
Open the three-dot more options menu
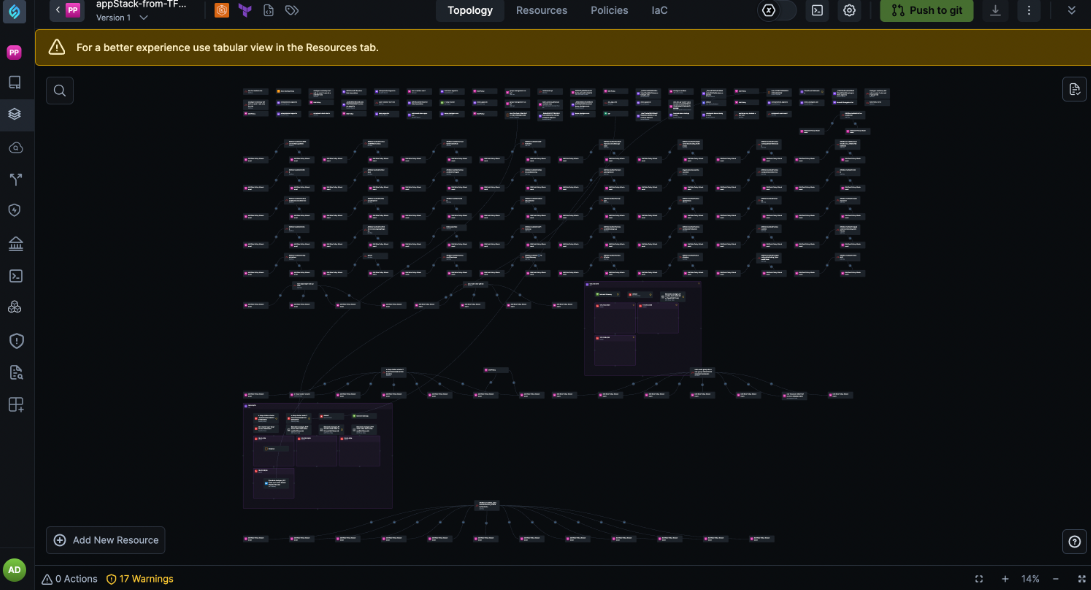[1028, 10]
